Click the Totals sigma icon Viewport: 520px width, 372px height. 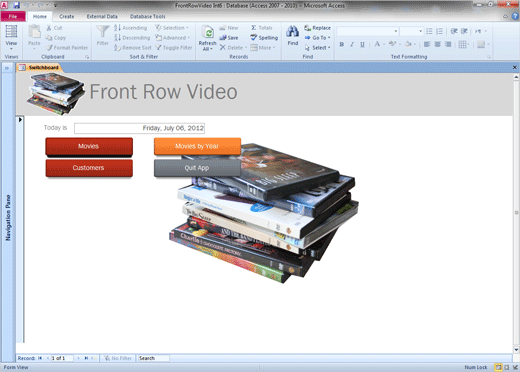(254, 28)
